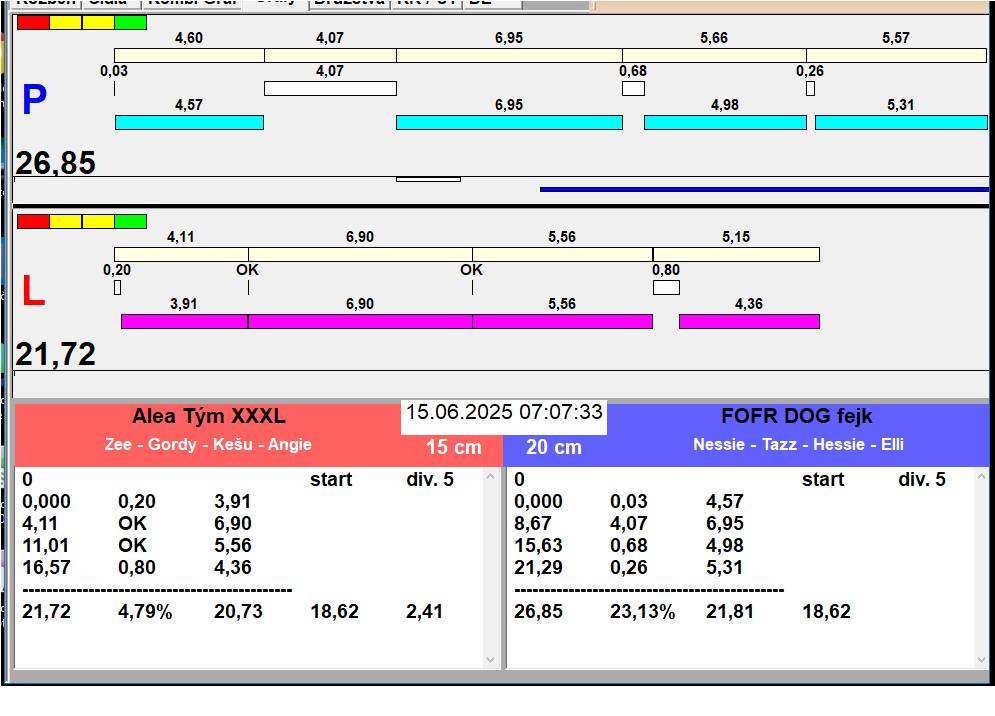The image size is (995, 716).
Task: Click the timestamp 15.06.2025 07:07:33 box
Action: coord(504,412)
